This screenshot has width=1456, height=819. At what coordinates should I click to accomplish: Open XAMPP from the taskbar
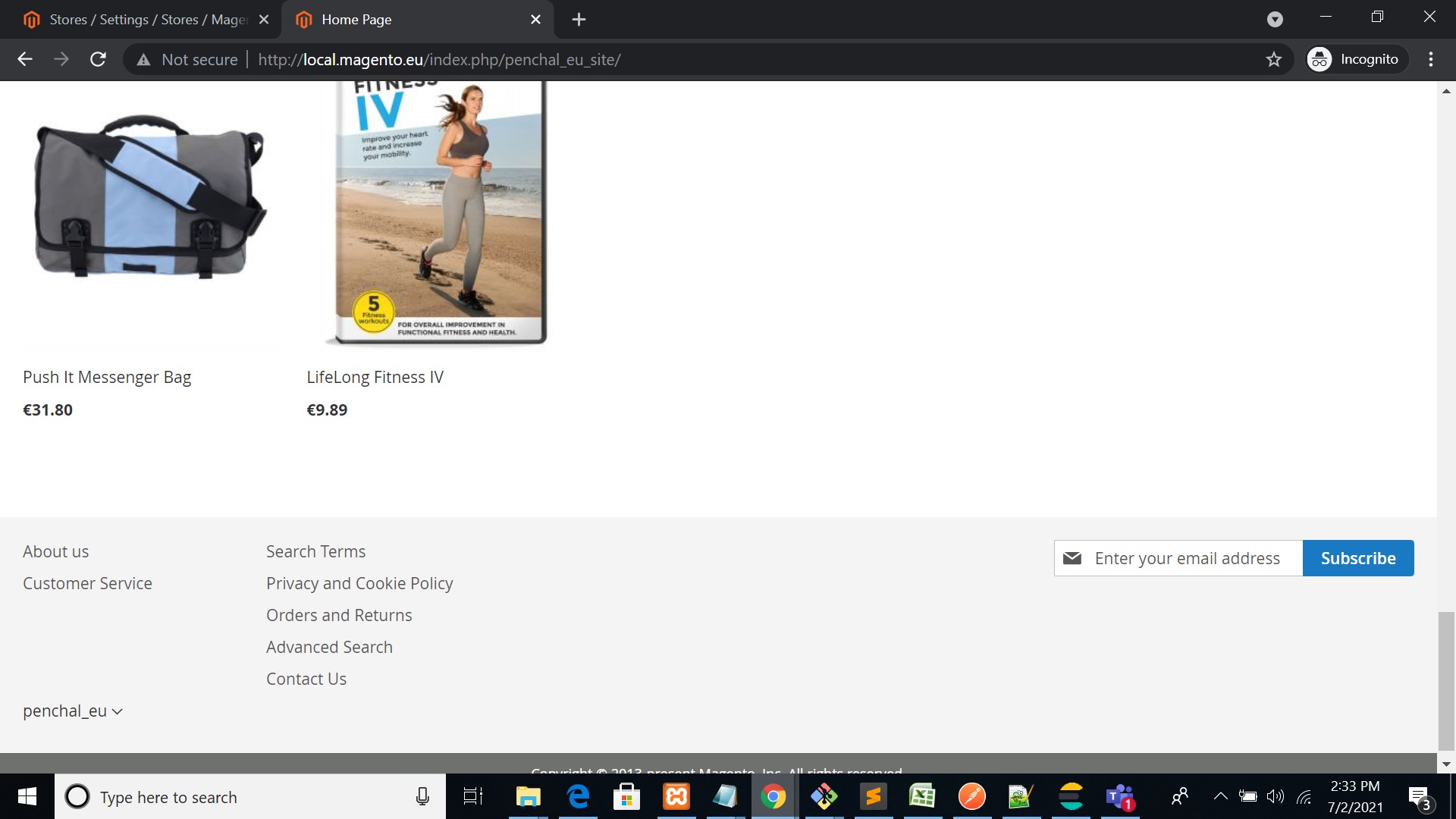click(675, 796)
